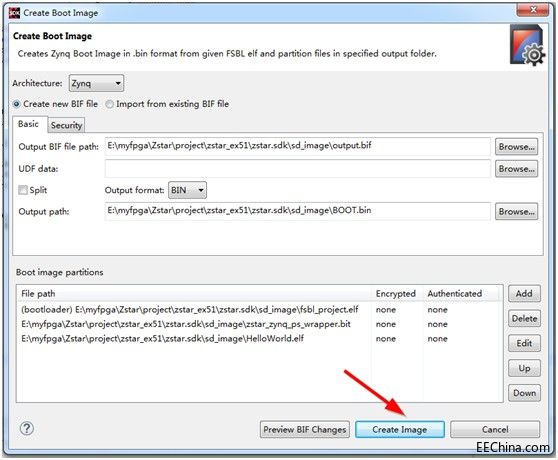Cancel the Create Boot Image dialog
This screenshot has height=460, width=558.
[495, 429]
